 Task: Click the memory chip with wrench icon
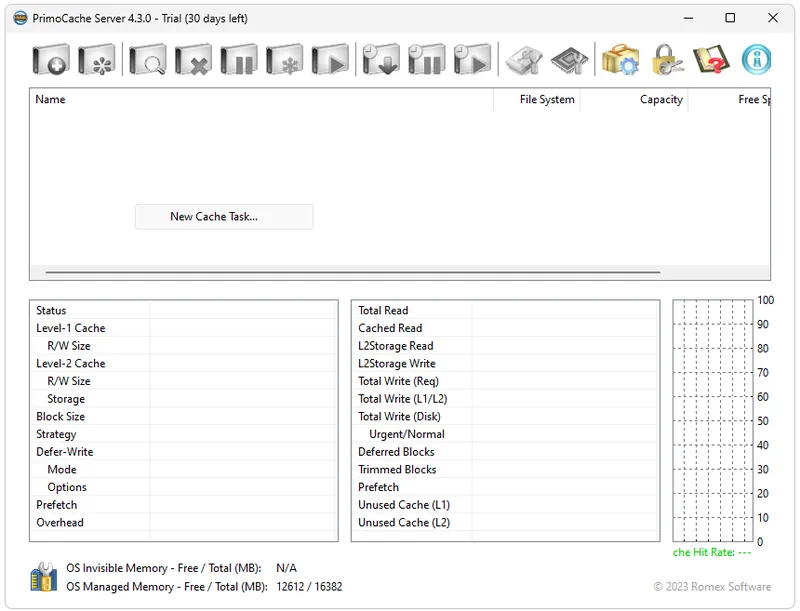click(x=569, y=60)
